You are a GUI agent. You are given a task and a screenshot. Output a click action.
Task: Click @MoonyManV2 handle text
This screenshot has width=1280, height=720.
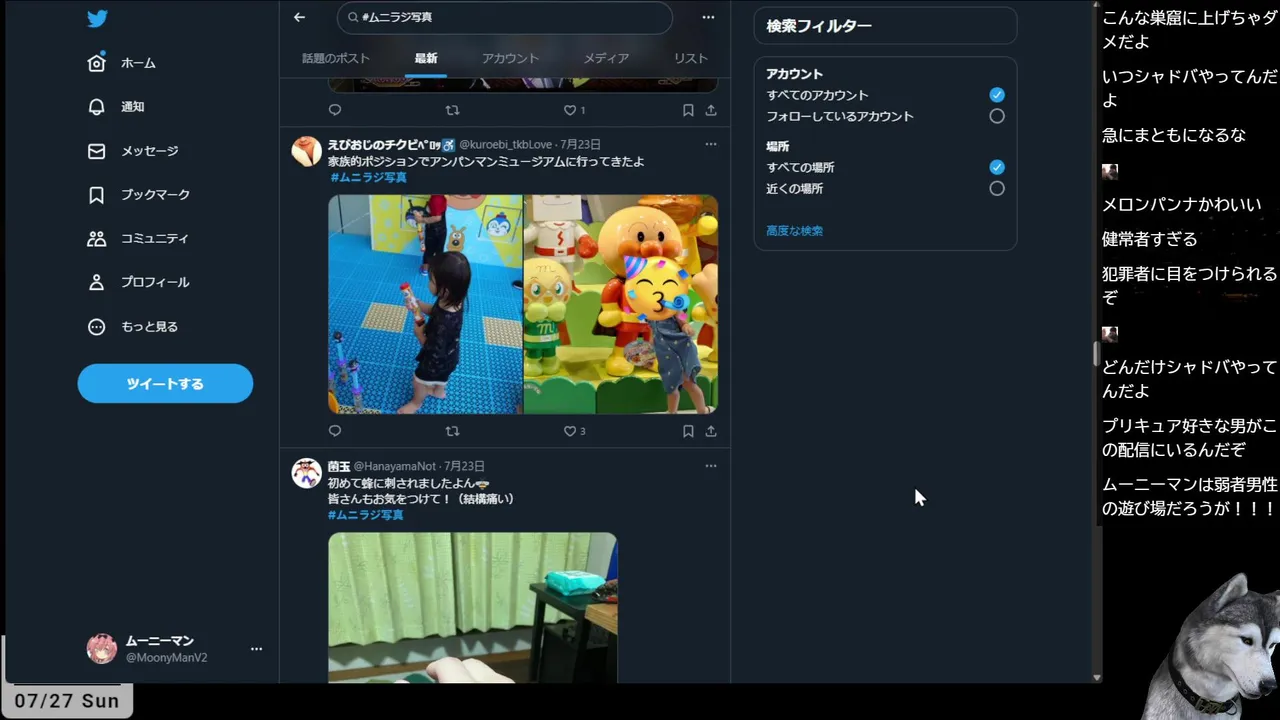click(166, 658)
